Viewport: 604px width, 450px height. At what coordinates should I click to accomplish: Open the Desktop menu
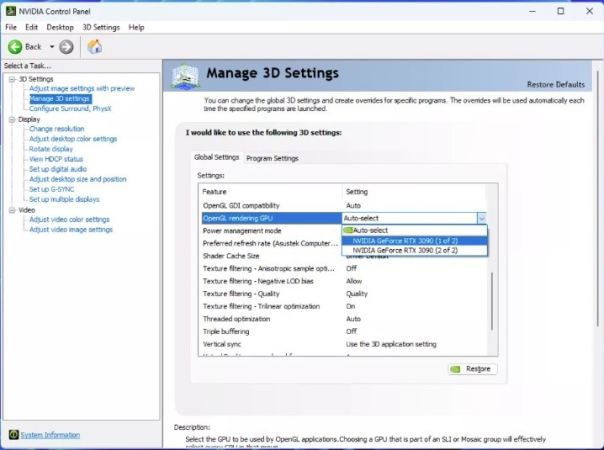pyautogui.click(x=60, y=27)
